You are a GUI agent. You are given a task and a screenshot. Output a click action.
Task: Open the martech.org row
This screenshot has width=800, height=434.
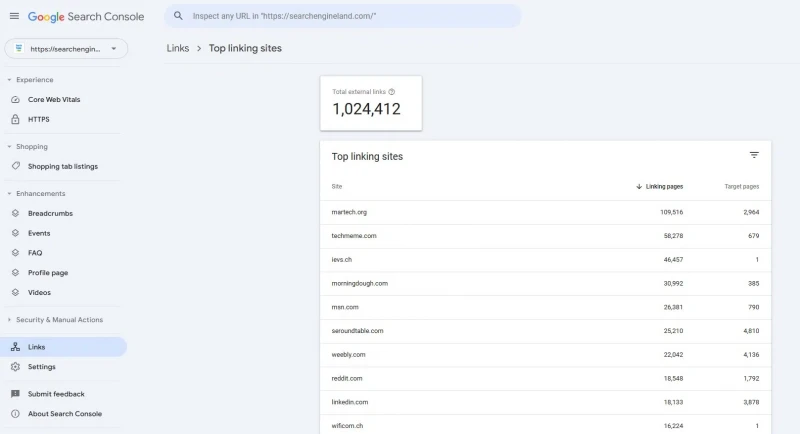pos(545,212)
